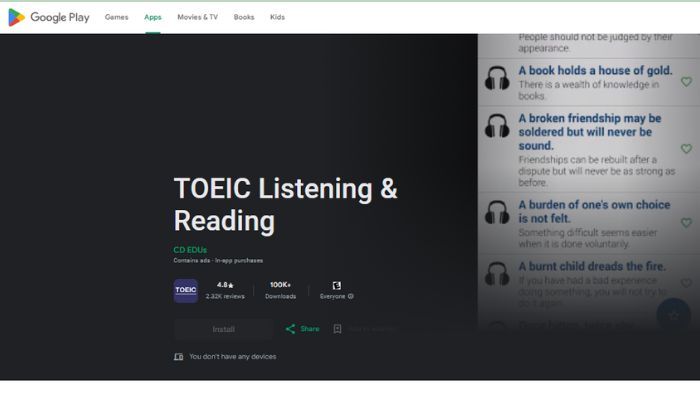Screen dimensions: 700x400
Task: Click the 4.8 star rating
Action: click(225, 285)
